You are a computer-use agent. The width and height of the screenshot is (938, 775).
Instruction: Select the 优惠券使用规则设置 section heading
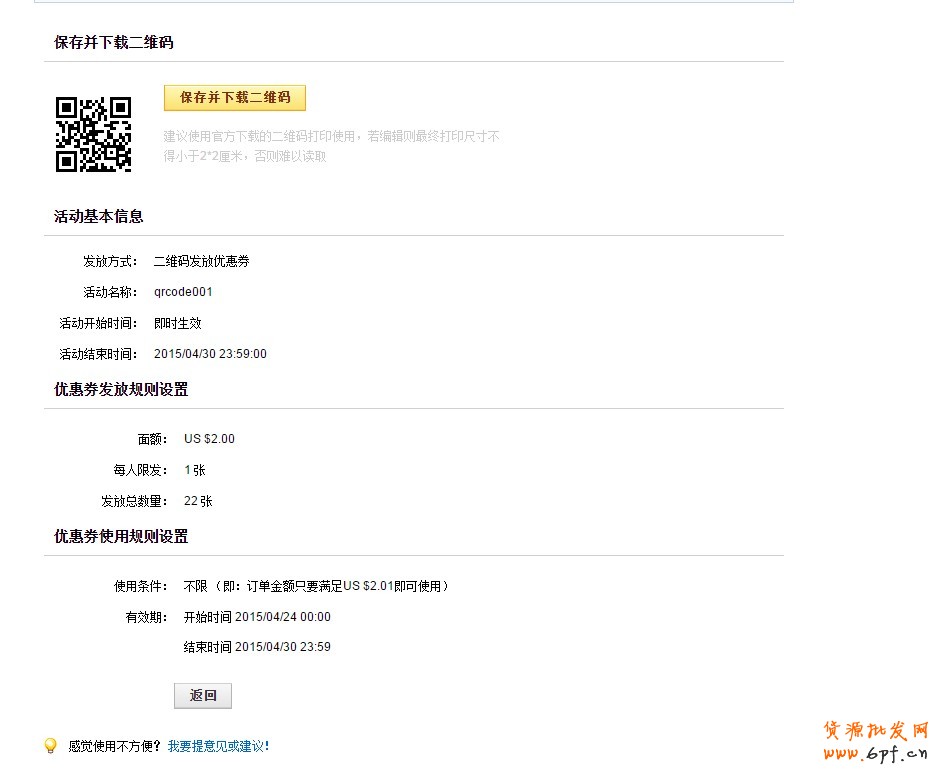(121, 537)
